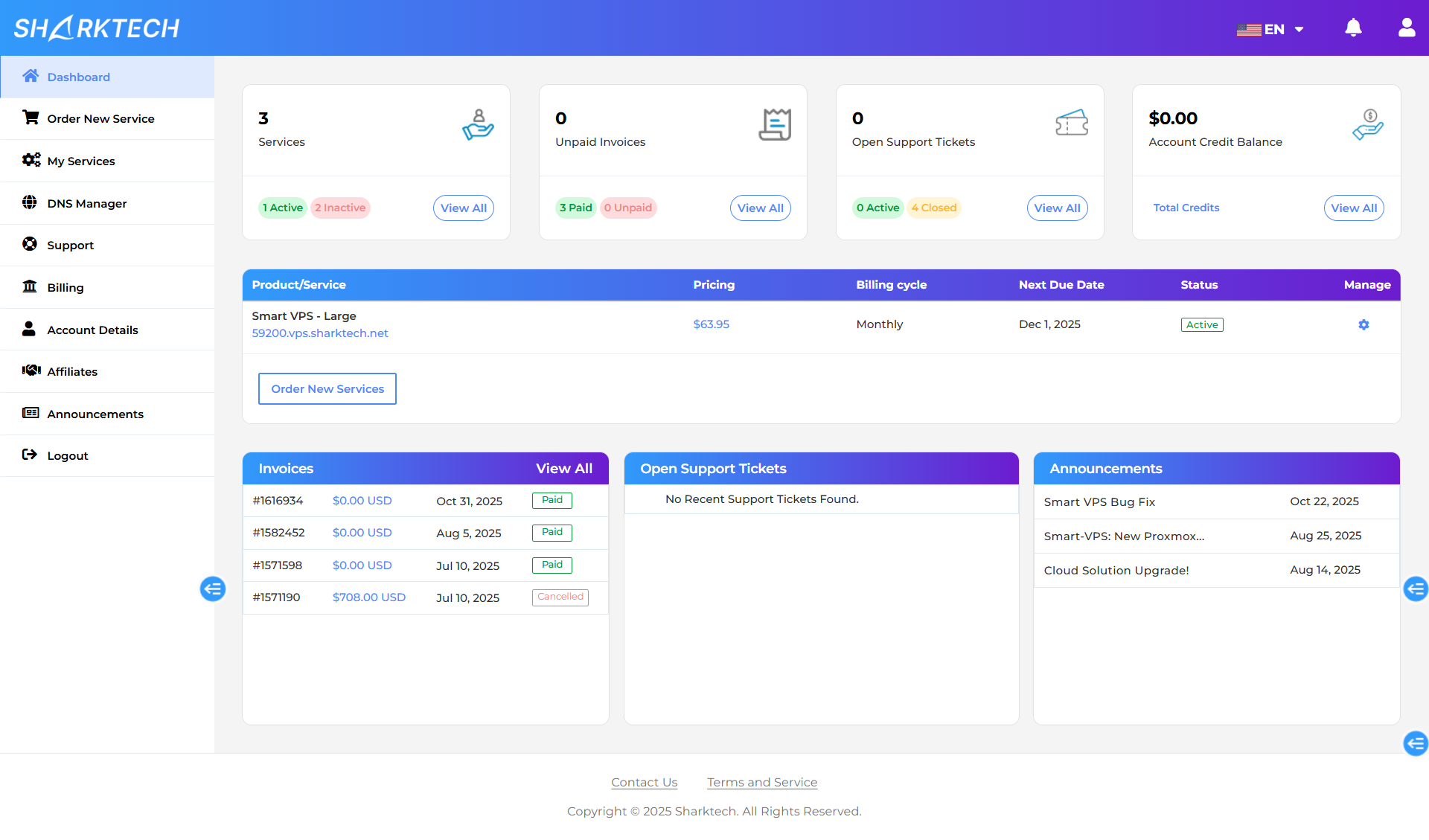
Task: Open invoice #1582452
Action: click(278, 533)
